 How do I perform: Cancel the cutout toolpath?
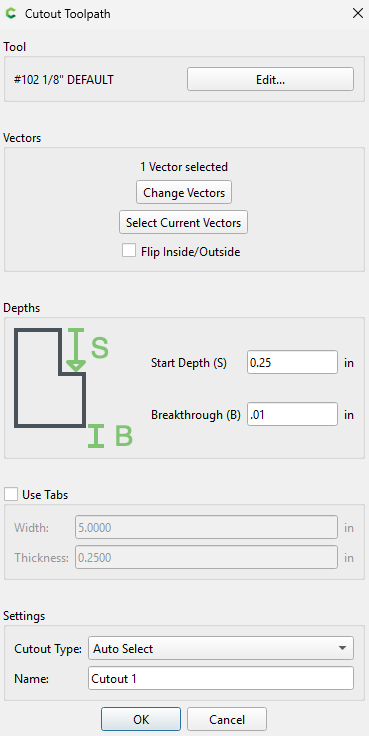[x=227, y=719]
